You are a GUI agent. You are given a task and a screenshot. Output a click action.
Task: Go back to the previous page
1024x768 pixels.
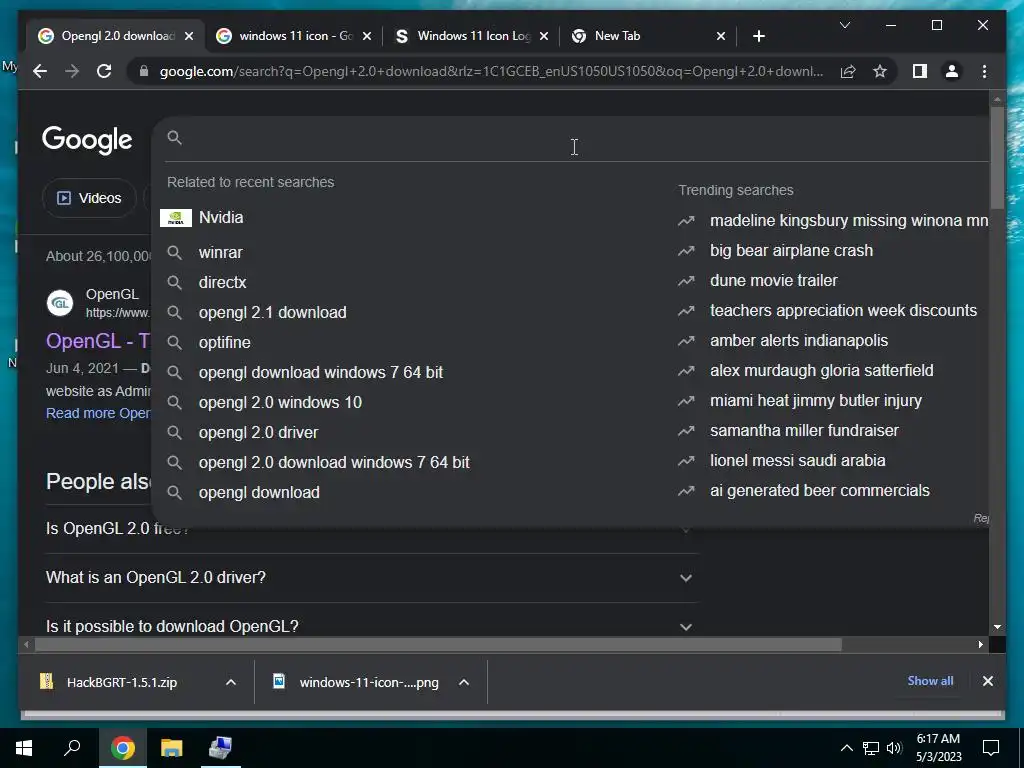[x=40, y=71]
